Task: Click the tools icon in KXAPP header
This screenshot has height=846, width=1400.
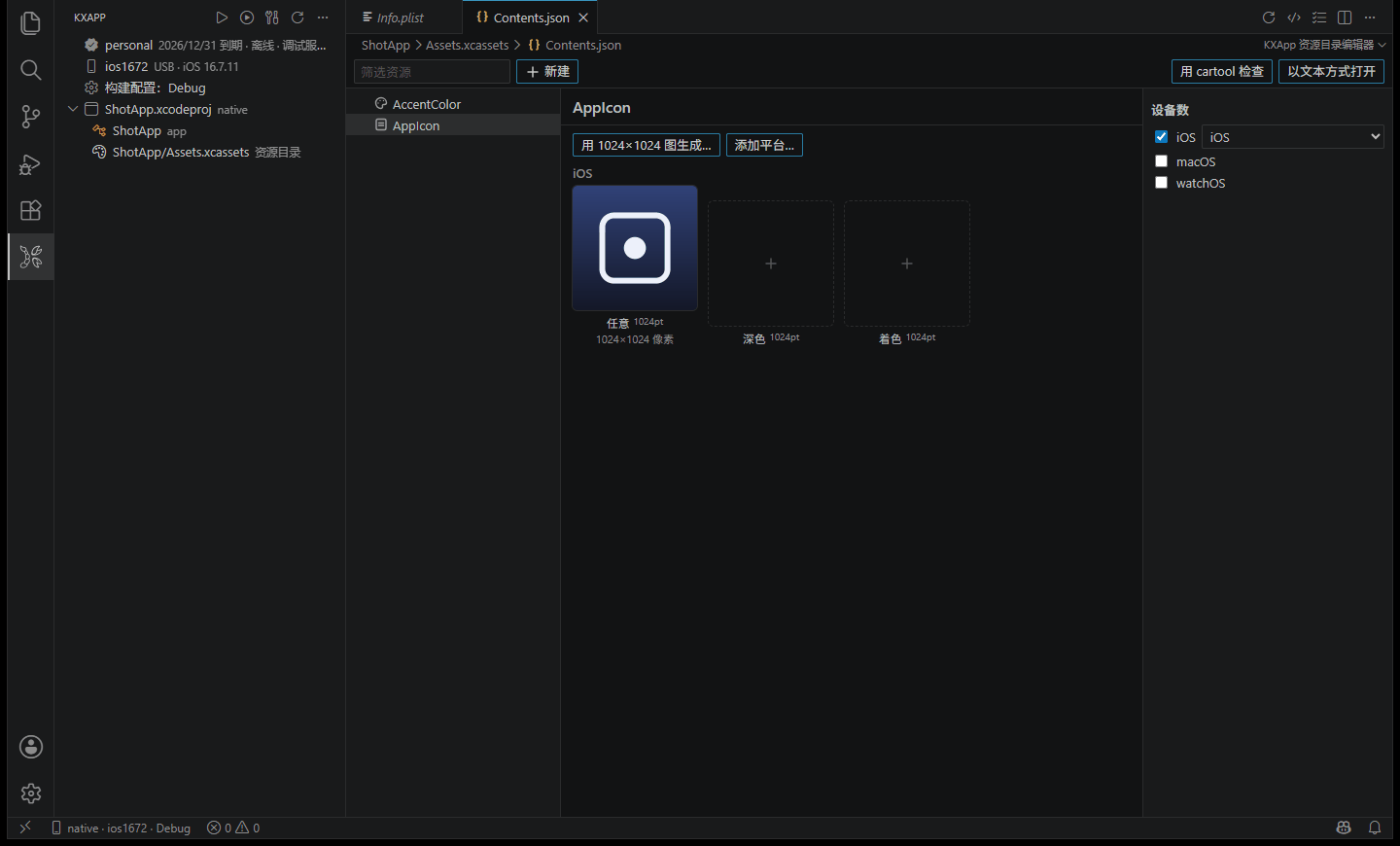Action: pos(272,18)
